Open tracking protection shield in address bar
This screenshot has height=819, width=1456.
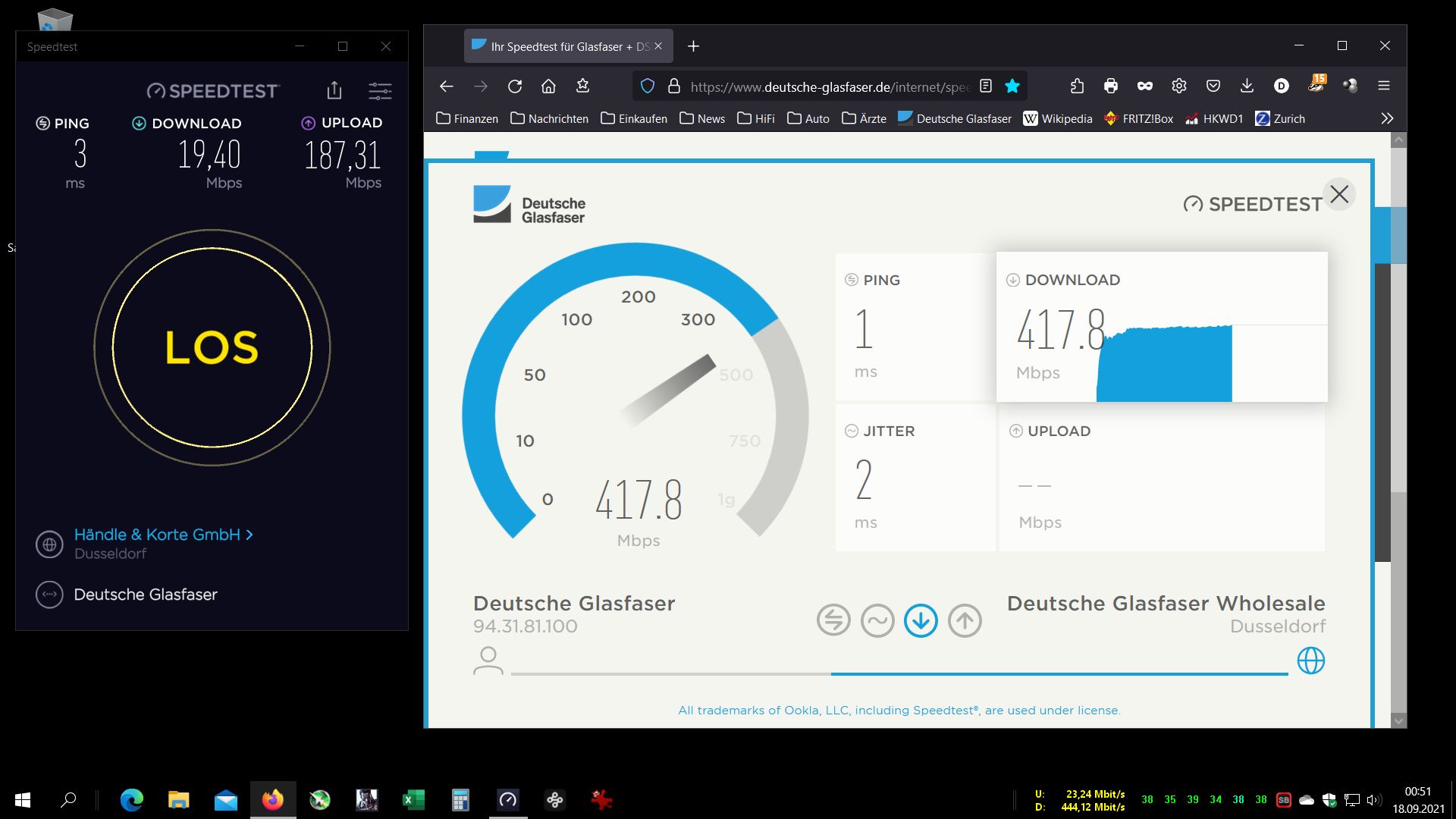point(648,86)
